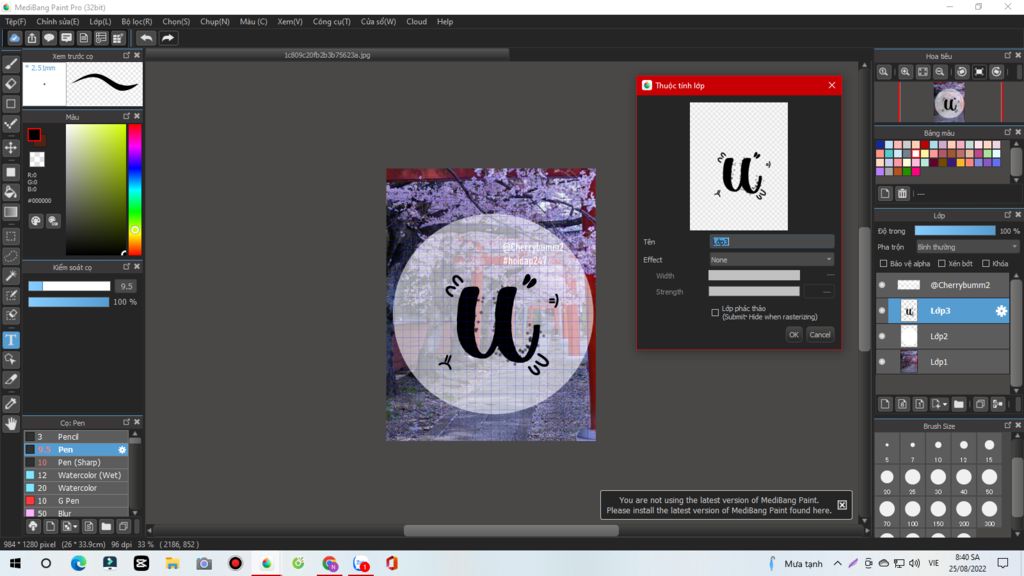Enable Khóa layer lock checkbox
1024x576 pixels.
point(986,264)
